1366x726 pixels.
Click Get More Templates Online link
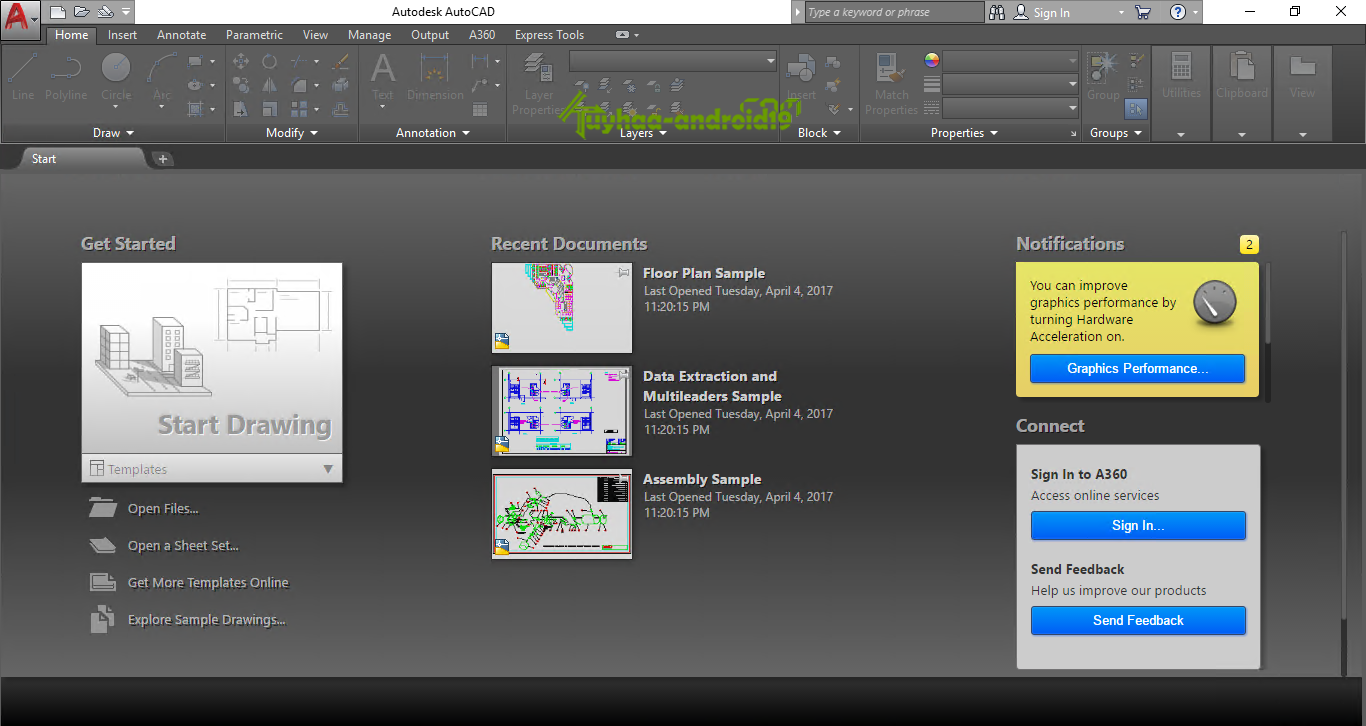(208, 582)
